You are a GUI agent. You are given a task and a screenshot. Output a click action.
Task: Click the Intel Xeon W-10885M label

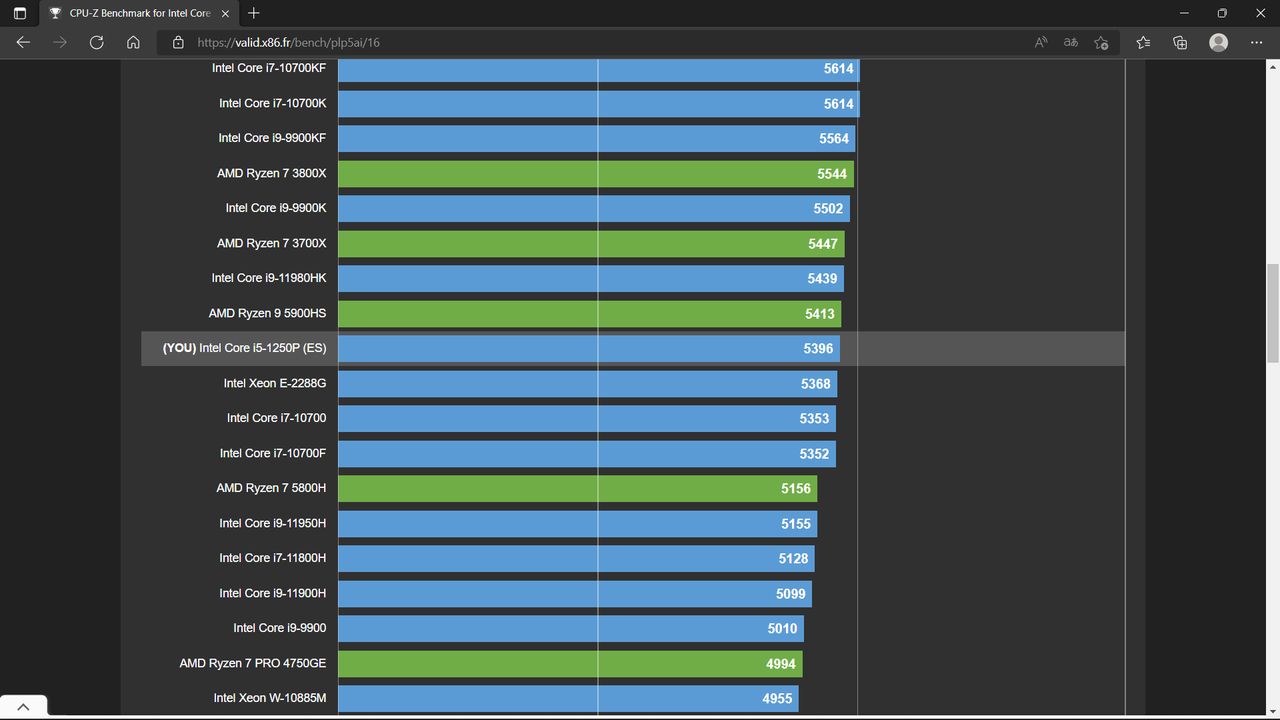coord(270,698)
